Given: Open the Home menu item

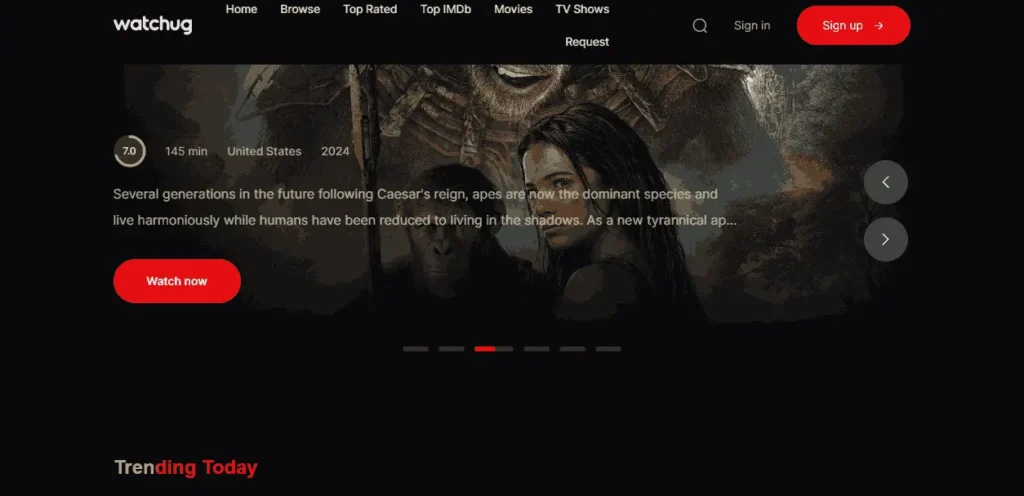Looking at the screenshot, I should (242, 9).
